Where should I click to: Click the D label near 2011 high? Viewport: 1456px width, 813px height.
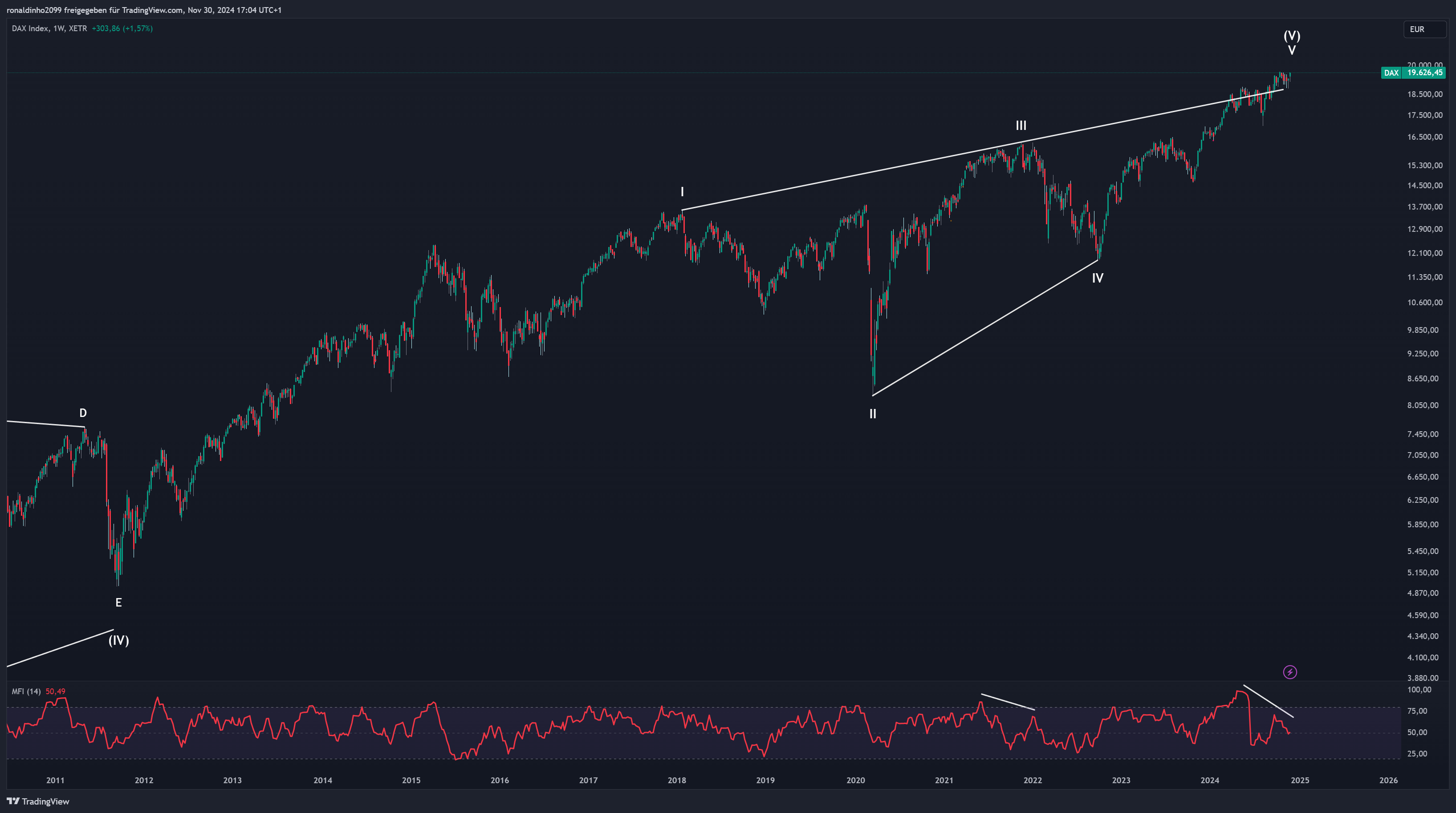pos(83,413)
